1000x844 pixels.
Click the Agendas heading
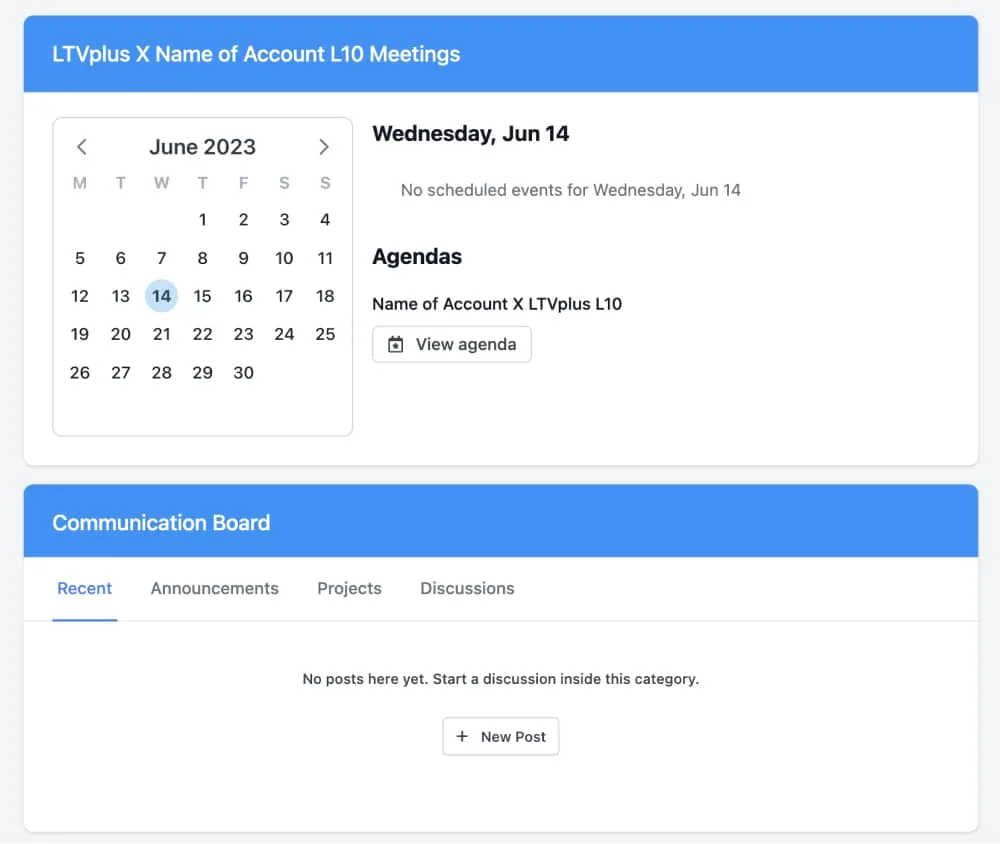(x=417, y=256)
